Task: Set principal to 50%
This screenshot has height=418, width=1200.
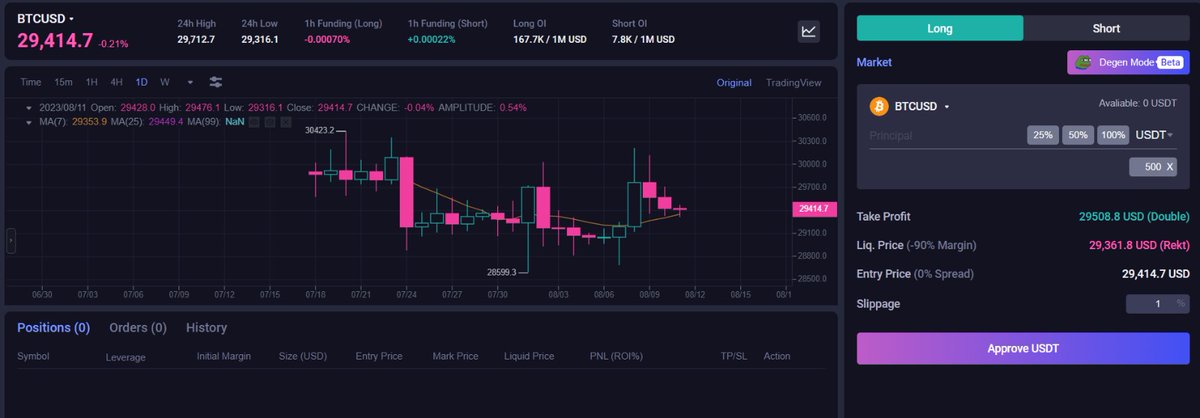Action: click(1078, 135)
